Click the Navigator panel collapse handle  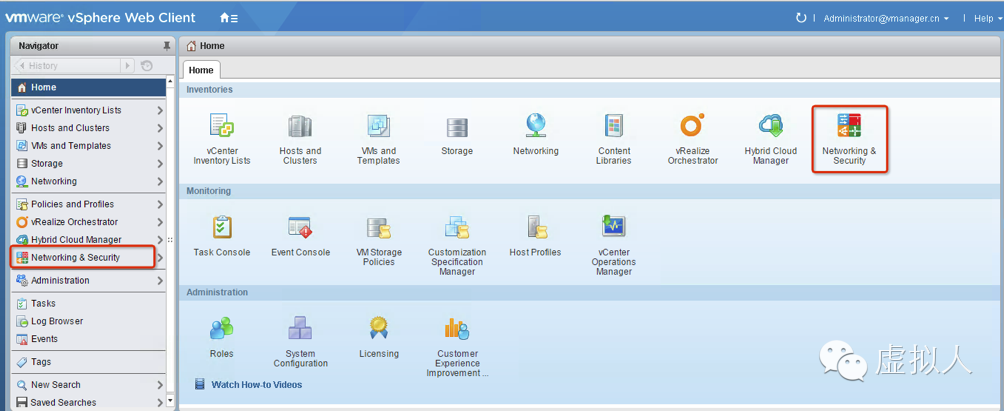coord(170,240)
